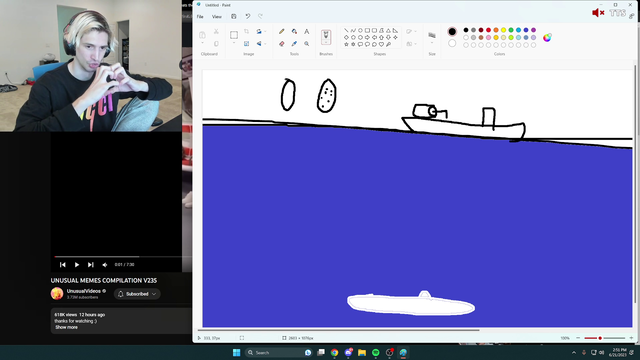Pick the red color swatch
The height and width of the screenshot is (360, 640).
[x=488, y=30]
